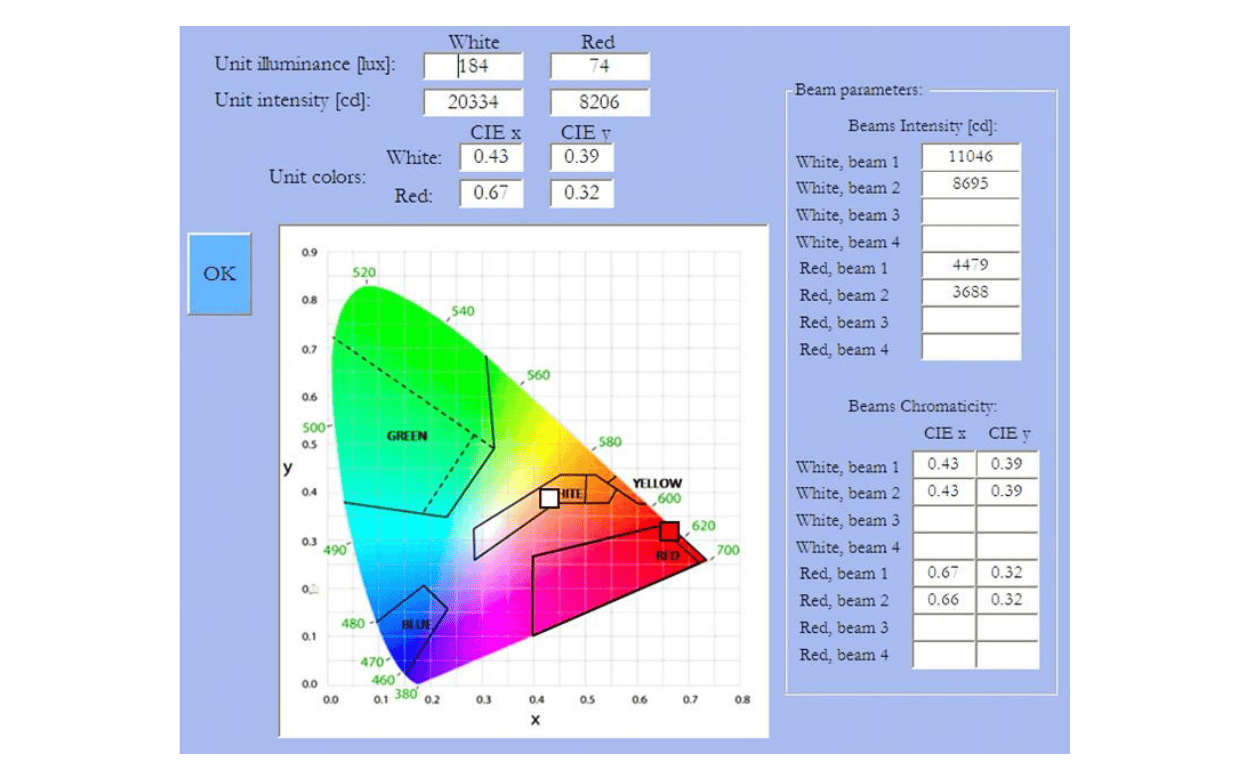Click the OK button
Viewport: 1250px width, 781px height.
coord(219,272)
